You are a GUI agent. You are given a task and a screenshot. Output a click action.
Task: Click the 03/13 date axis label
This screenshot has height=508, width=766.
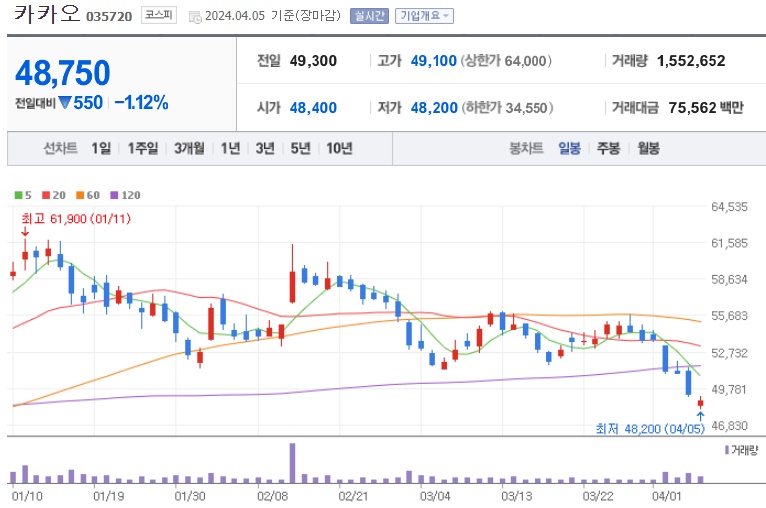tap(516, 496)
